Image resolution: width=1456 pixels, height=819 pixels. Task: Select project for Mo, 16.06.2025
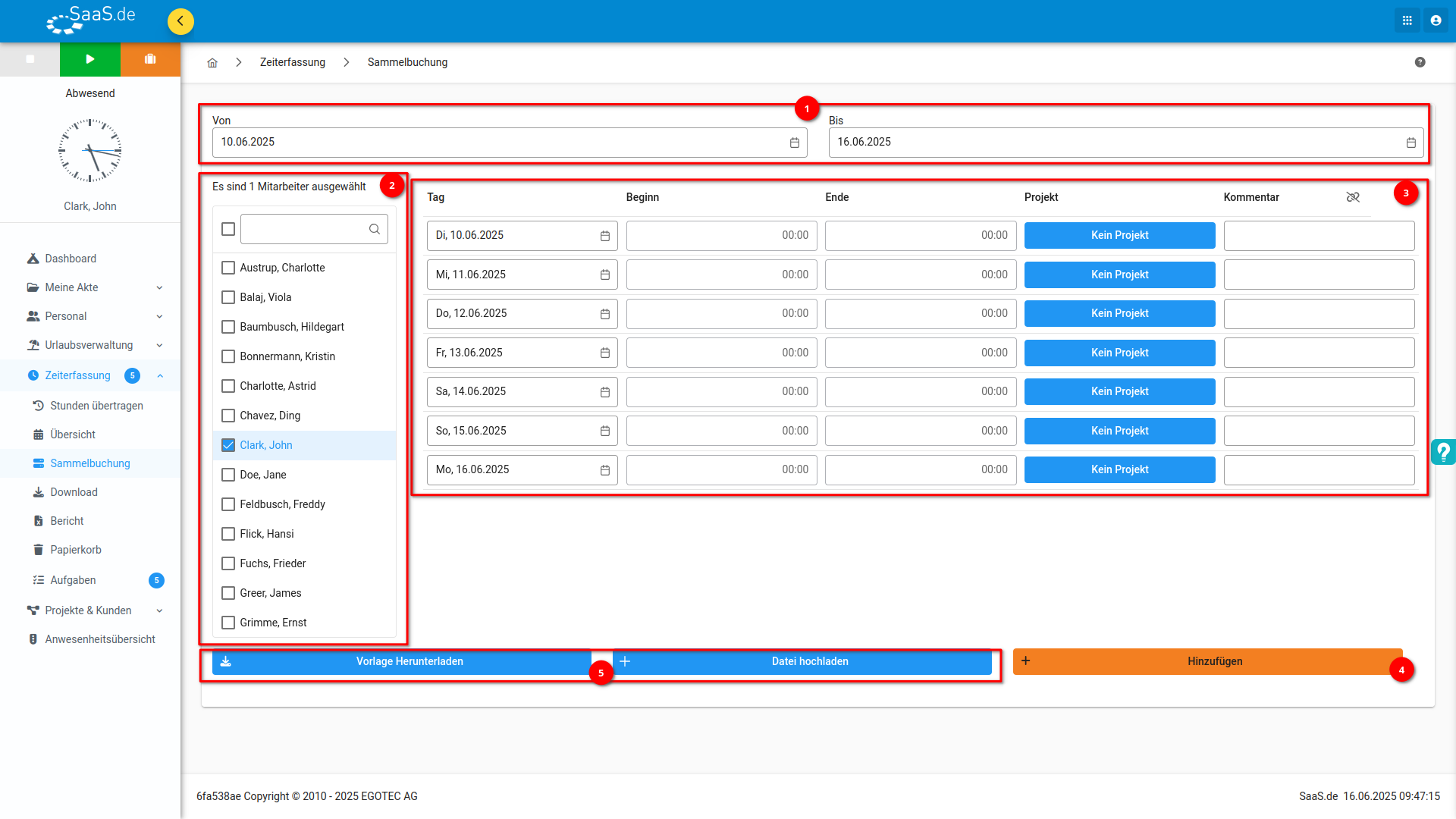tap(1119, 470)
